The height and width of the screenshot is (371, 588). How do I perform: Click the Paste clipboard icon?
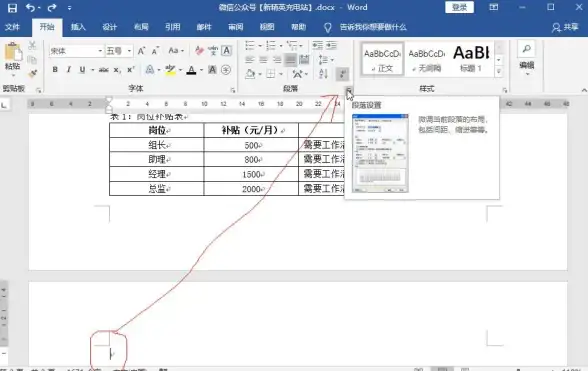coord(13,52)
